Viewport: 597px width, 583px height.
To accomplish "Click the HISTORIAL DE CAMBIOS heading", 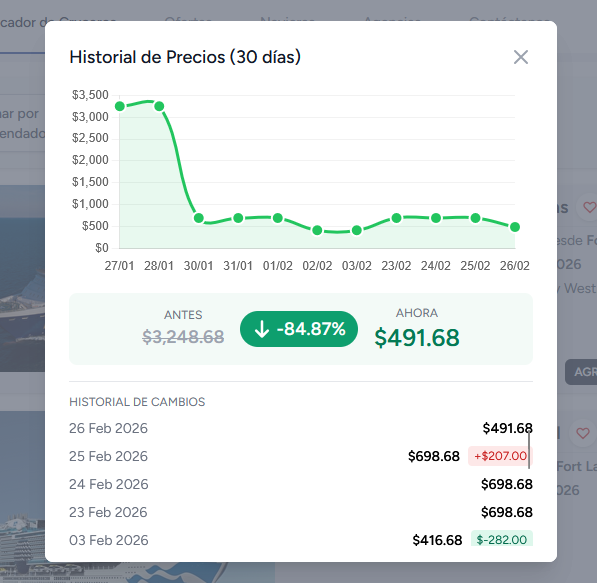I will tap(137, 402).
